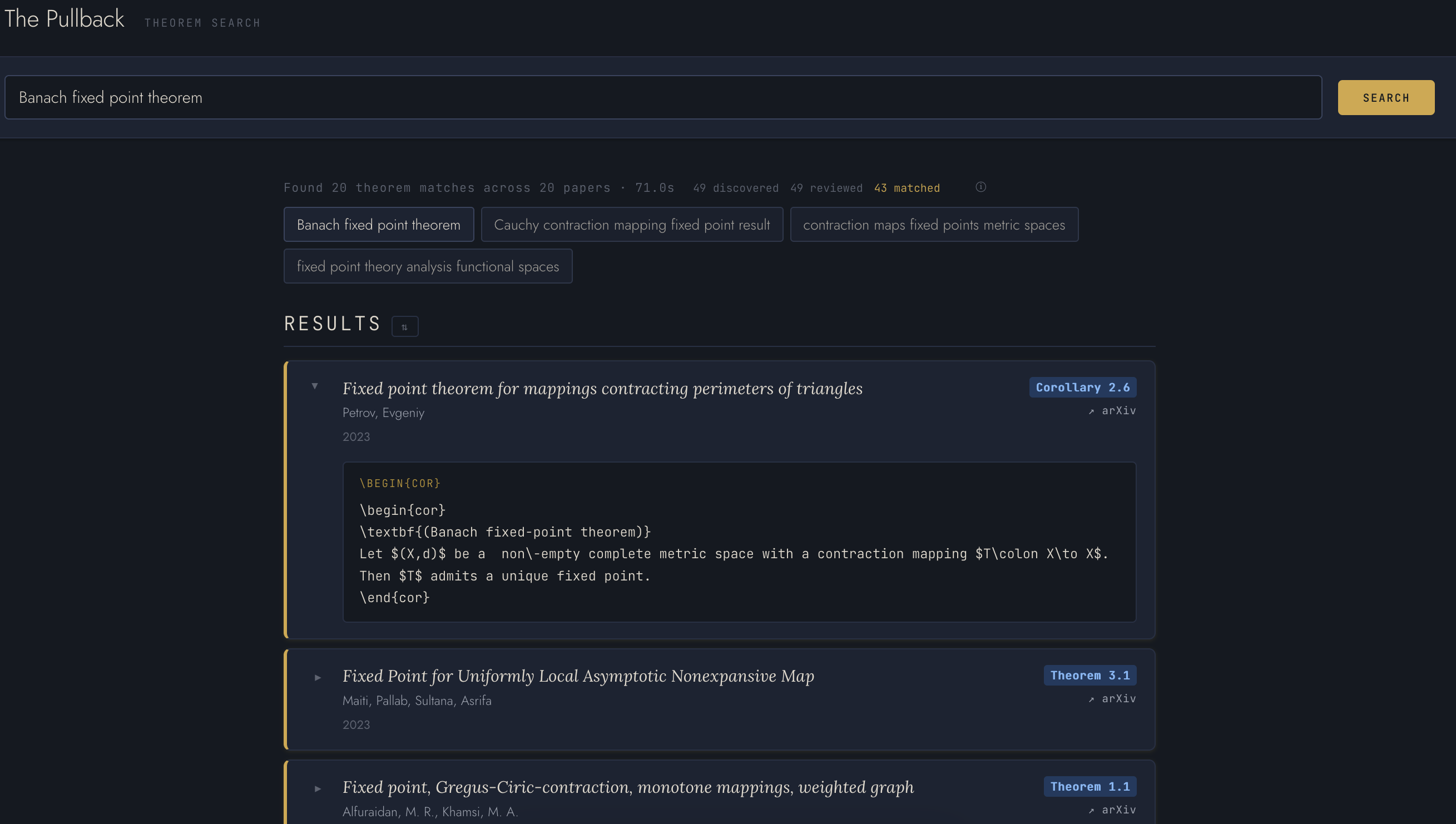Select fixed point theory analysis functional spaces chip
Screen dimensions: 1456x824
point(428,266)
